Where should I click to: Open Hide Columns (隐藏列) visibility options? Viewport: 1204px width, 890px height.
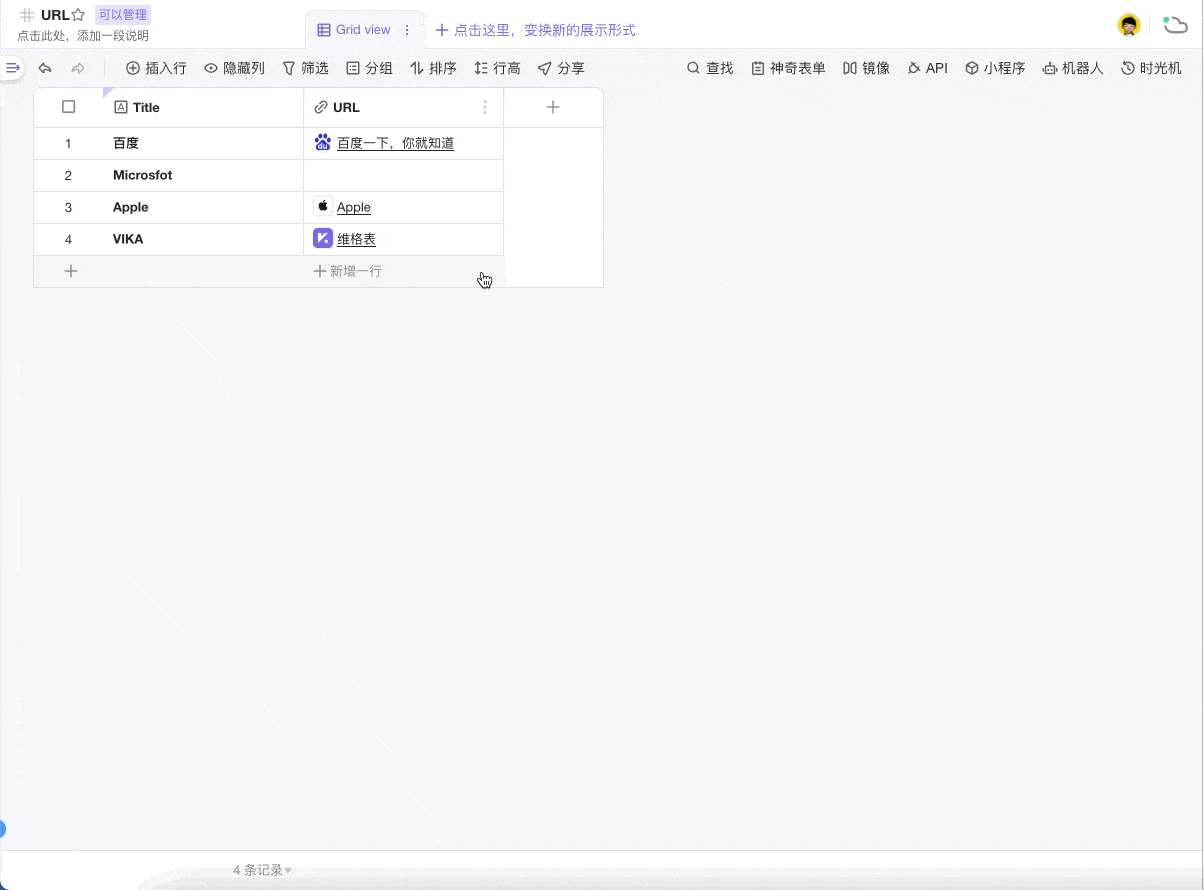coord(234,68)
